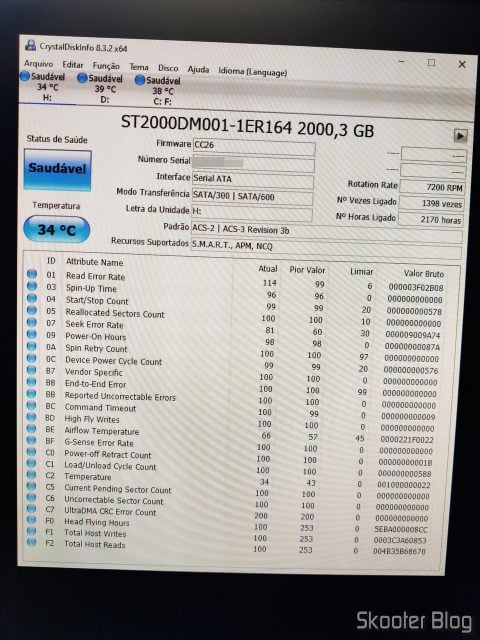Click status icon for Device Power Cycle Count
This screenshot has width=480, height=640.
coord(32,358)
